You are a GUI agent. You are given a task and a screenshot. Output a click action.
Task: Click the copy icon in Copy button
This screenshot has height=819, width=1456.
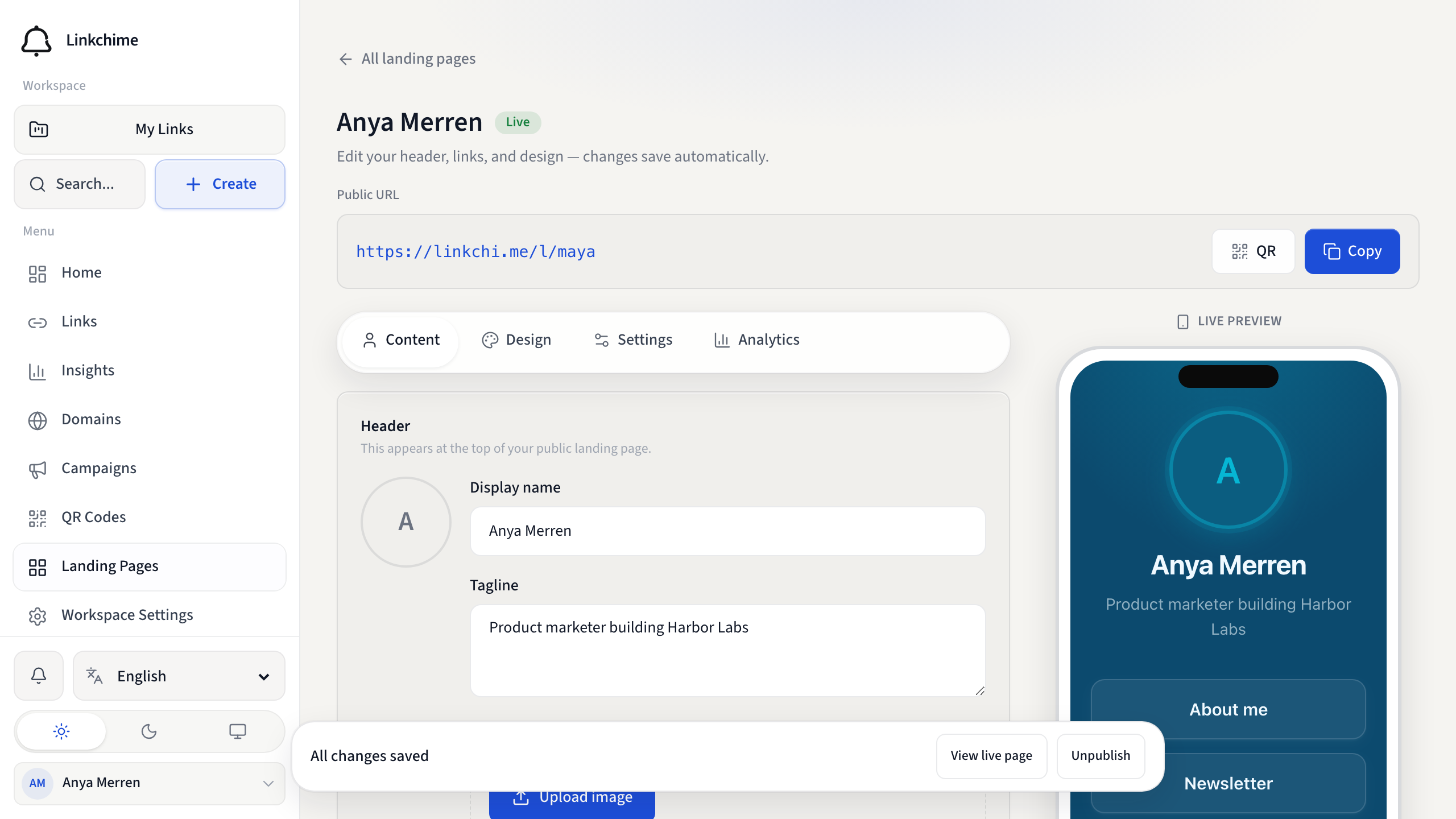(1332, 251)
